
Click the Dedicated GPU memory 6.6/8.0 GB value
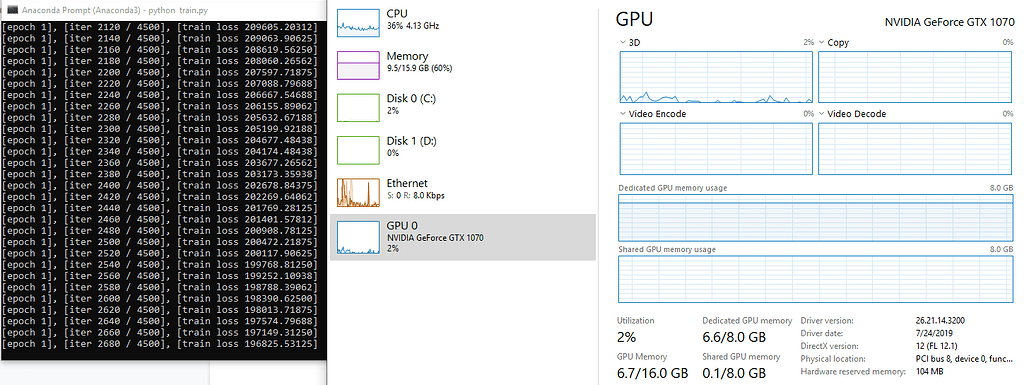pos(734,337)
